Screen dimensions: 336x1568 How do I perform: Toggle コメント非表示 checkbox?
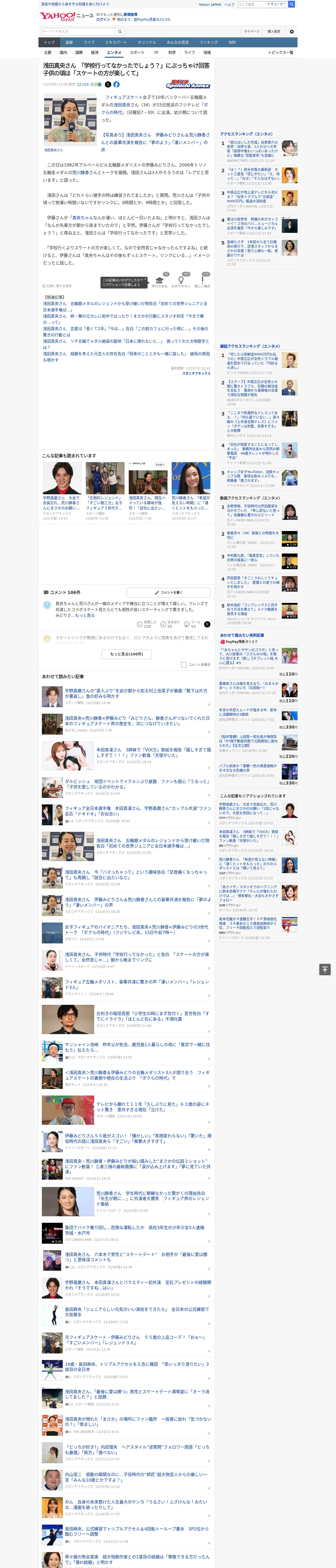[183, 665]
